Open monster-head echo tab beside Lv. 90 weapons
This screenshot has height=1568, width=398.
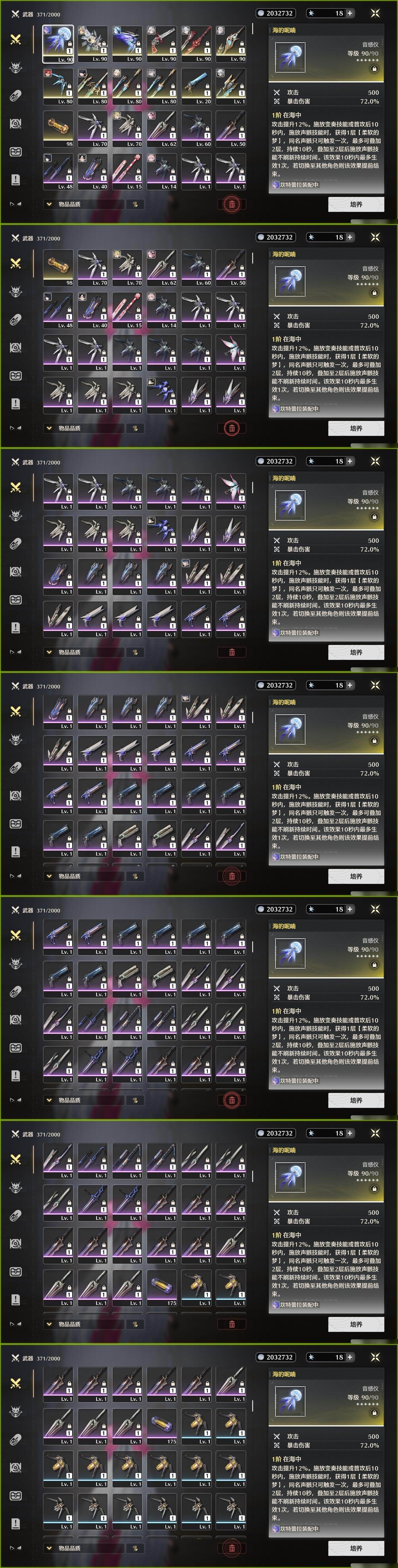point(16,68)
